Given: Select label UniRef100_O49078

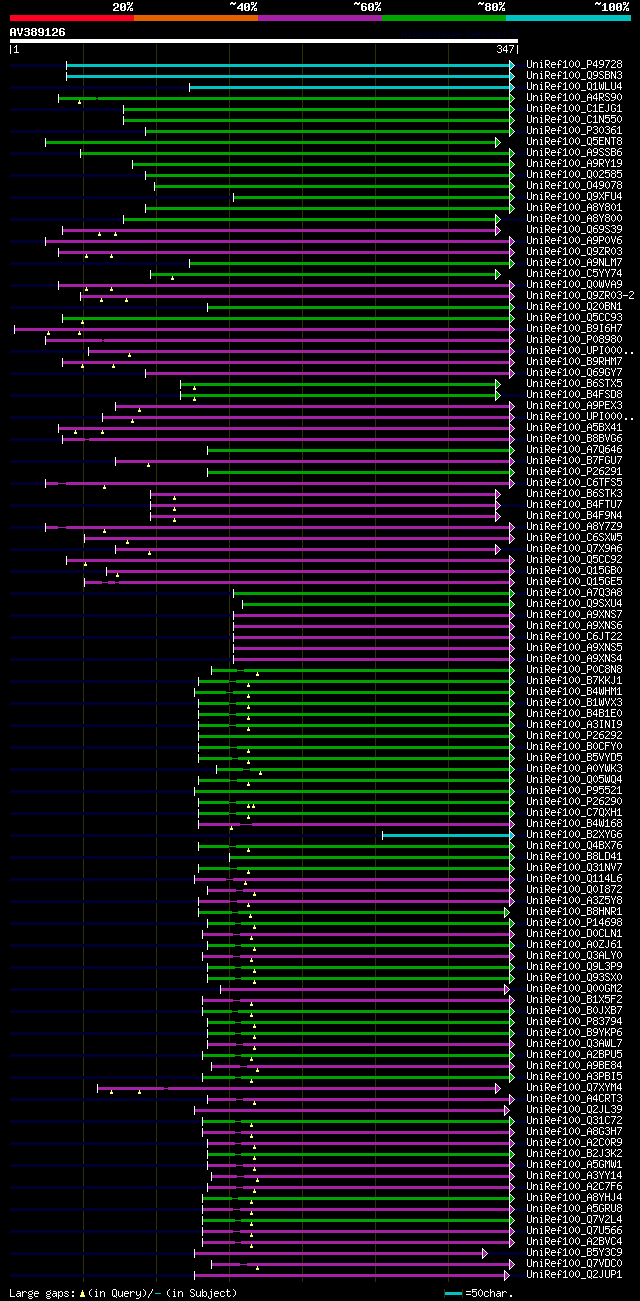Looking at the screenshot, I should (x=574, y=186).
